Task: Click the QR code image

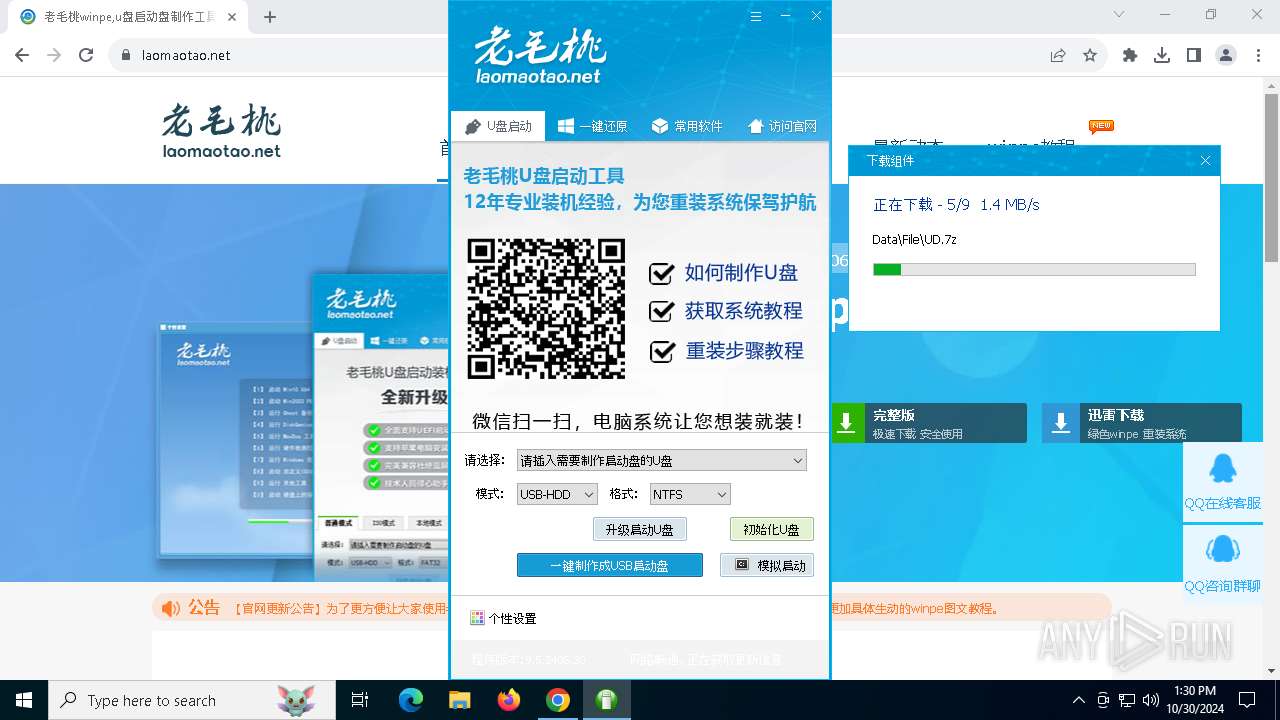Action: click(x=546, y=308)
